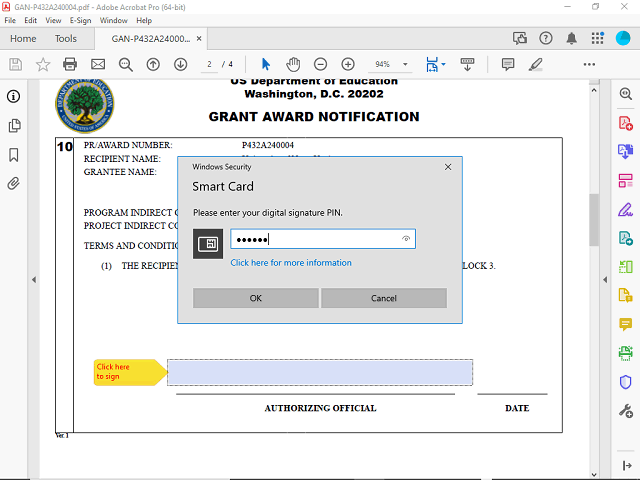Add a comment with speech bubble icon
640x480 pixels.
click(508, 64)
